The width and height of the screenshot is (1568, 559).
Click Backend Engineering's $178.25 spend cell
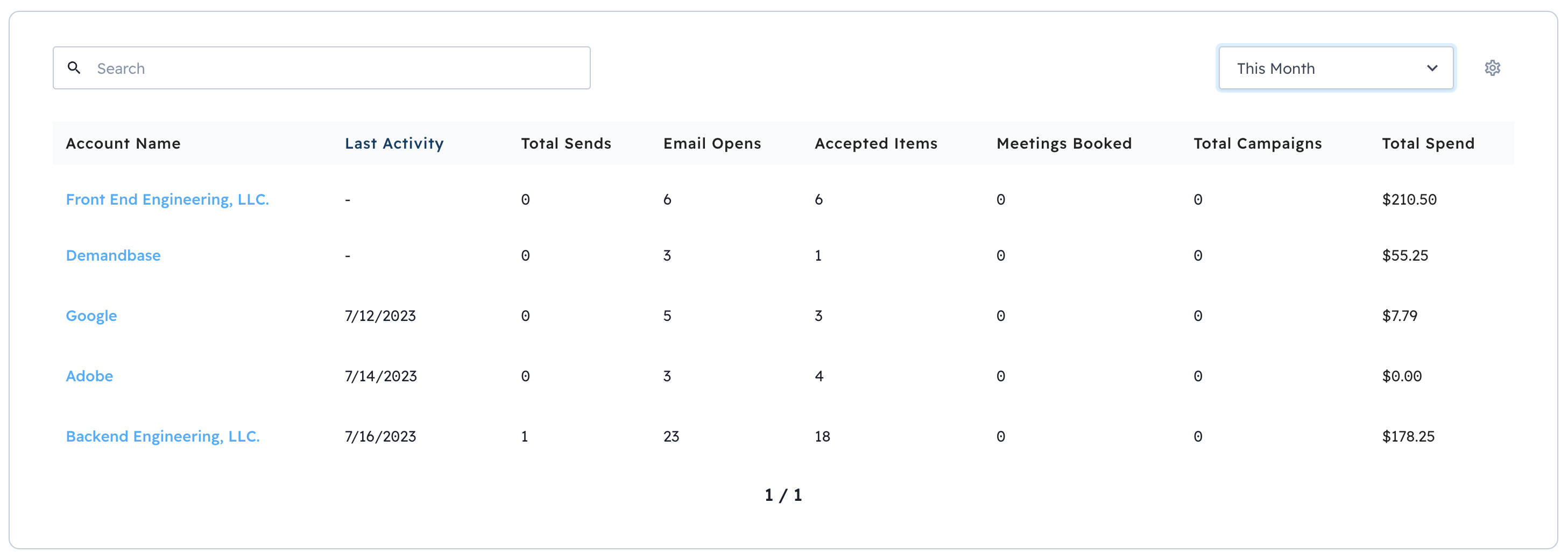(x=1408, y=437)
